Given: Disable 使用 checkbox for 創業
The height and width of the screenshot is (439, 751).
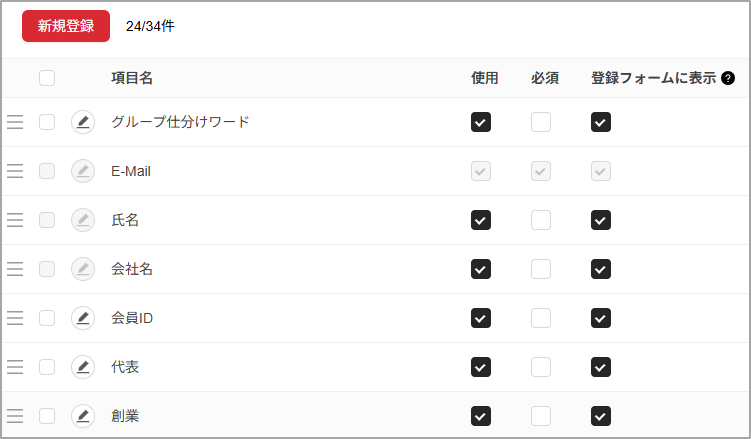Looking at the screenshot, I should pyautogui.click(x=481, y=415).
